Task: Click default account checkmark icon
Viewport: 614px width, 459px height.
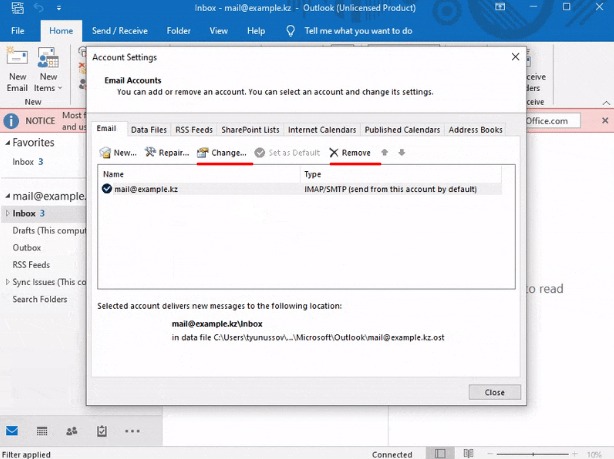Action: click(107, 189)
